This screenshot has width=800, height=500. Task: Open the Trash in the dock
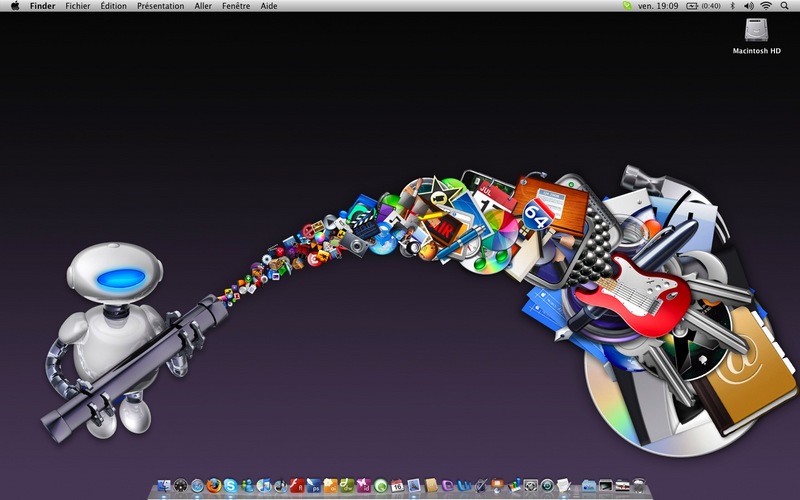click(639, 485)
